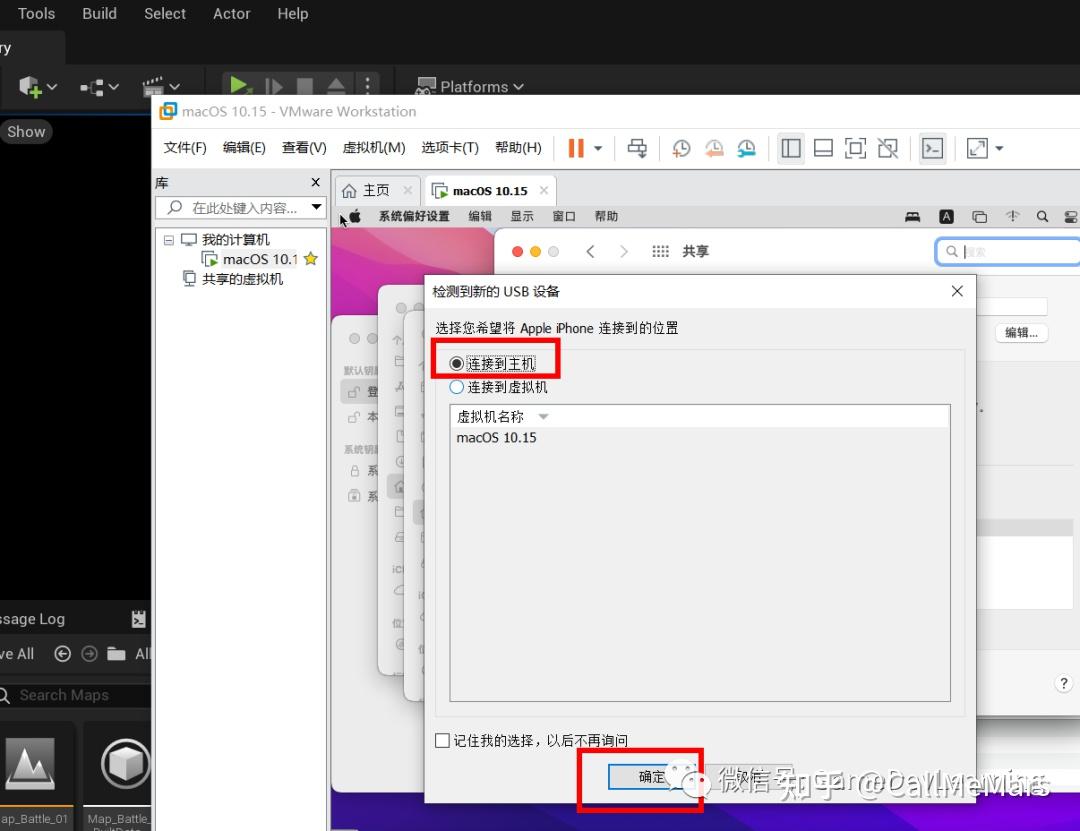Screen dimensions: 1080x831
Task: Click VMware stretch guest display icon
Action: 977,148
